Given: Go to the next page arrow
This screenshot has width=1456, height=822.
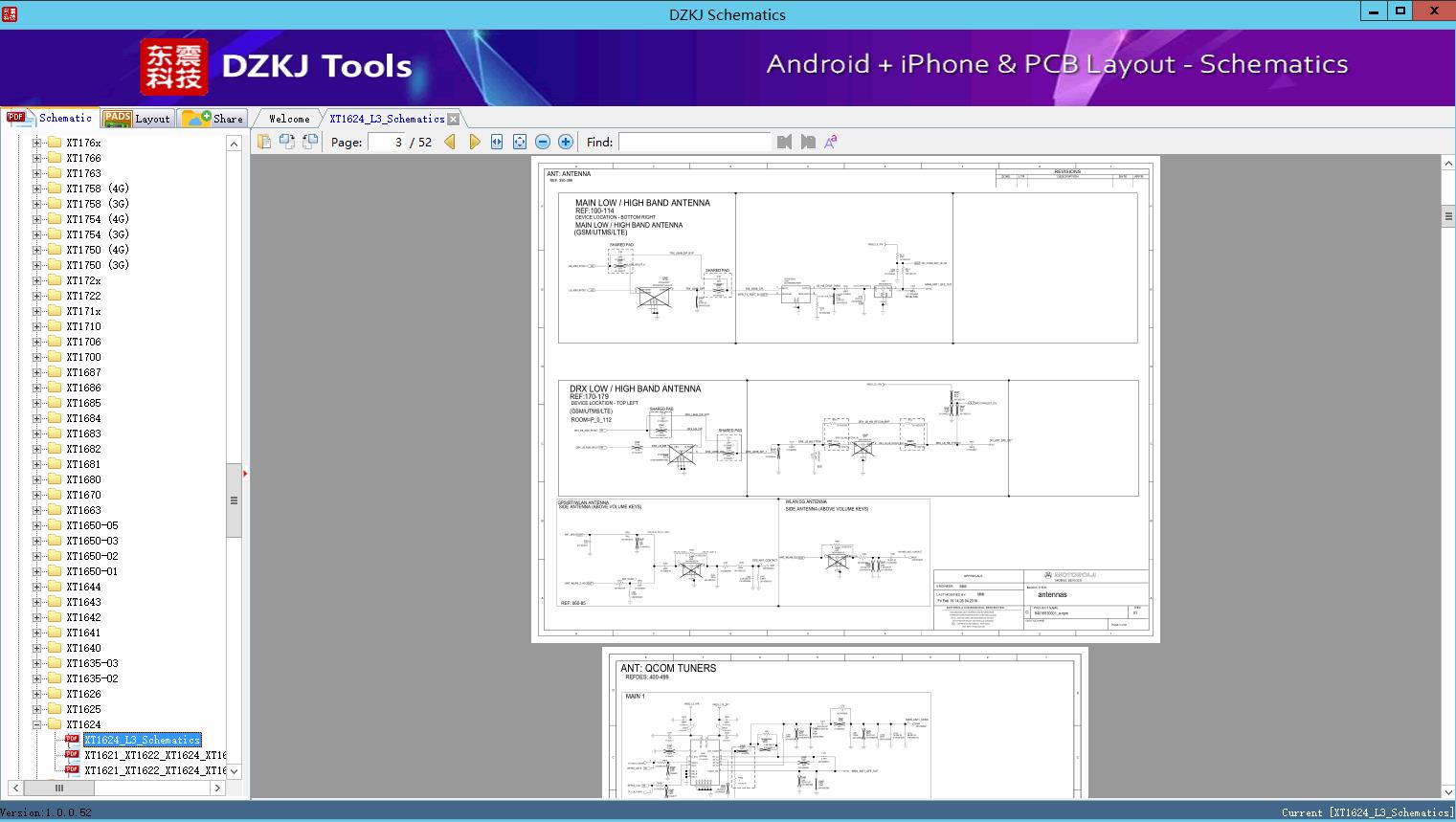Looking at the screenshot, I should 475,142.
